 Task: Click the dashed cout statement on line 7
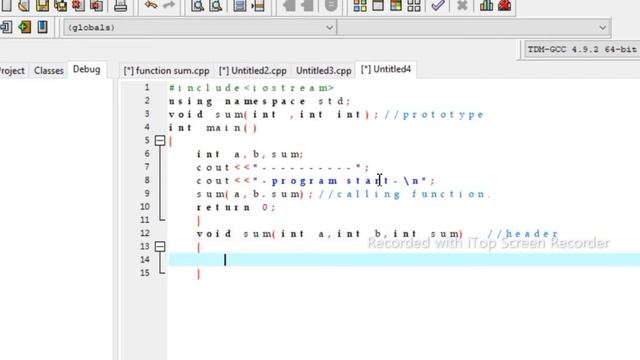coord(282,167)
